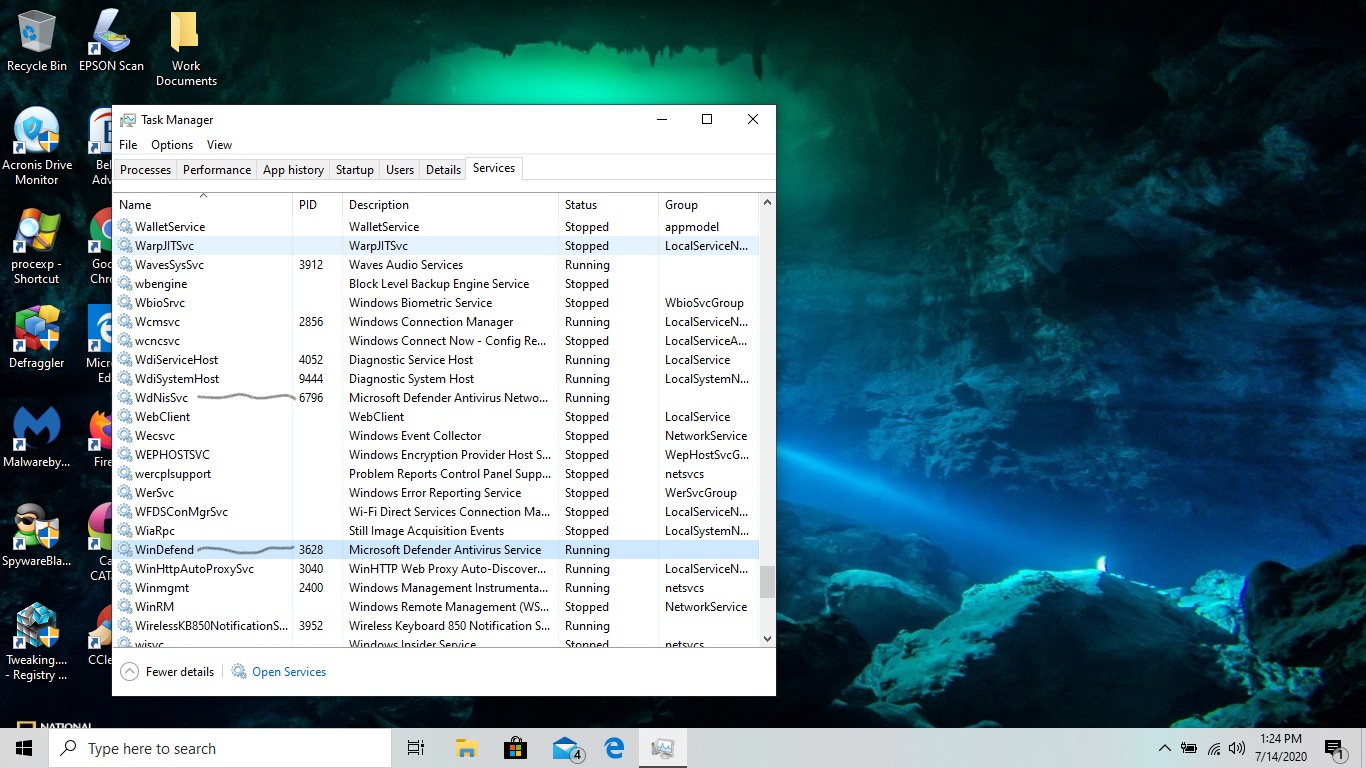Open Task View on the taskbar
Screen dimensions: 1366x768
coord(416,748)
